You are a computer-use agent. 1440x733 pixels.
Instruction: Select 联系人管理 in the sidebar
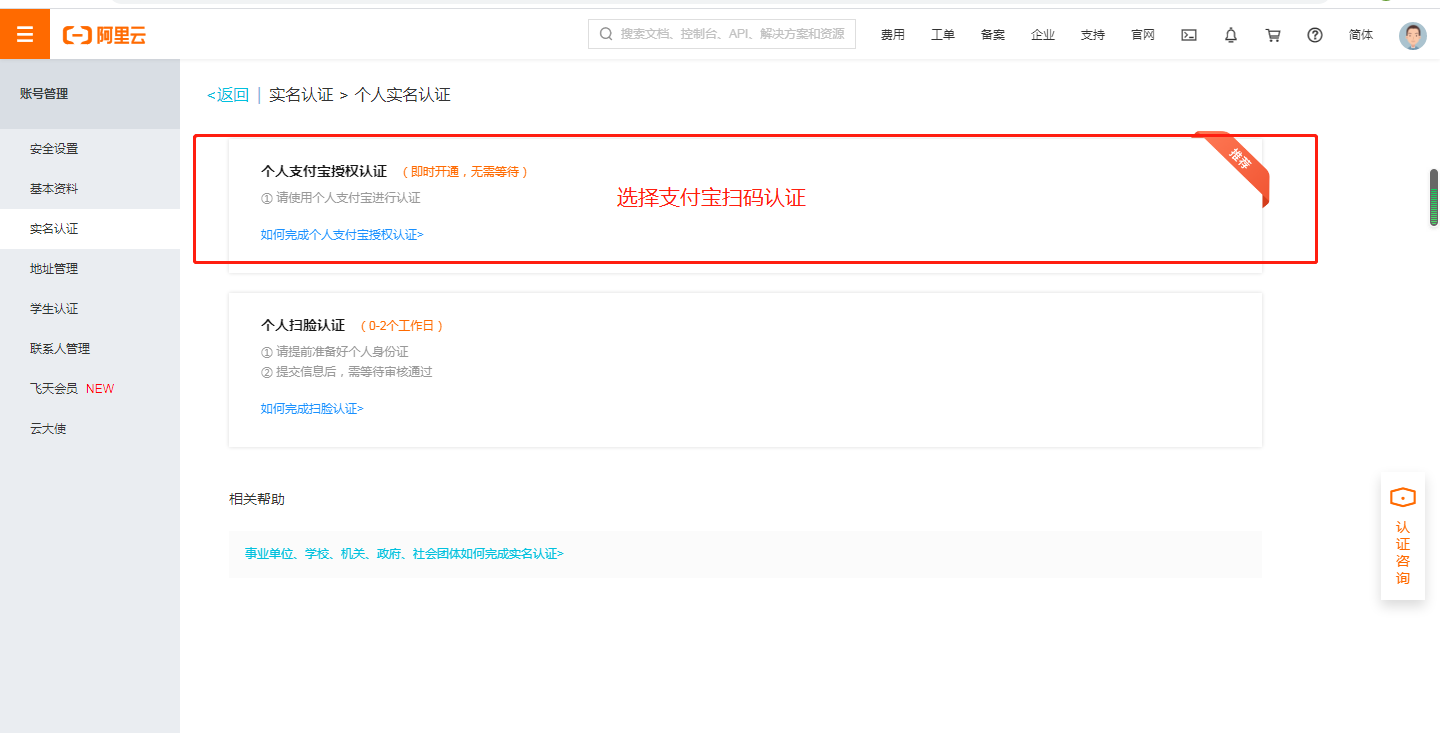90,349
